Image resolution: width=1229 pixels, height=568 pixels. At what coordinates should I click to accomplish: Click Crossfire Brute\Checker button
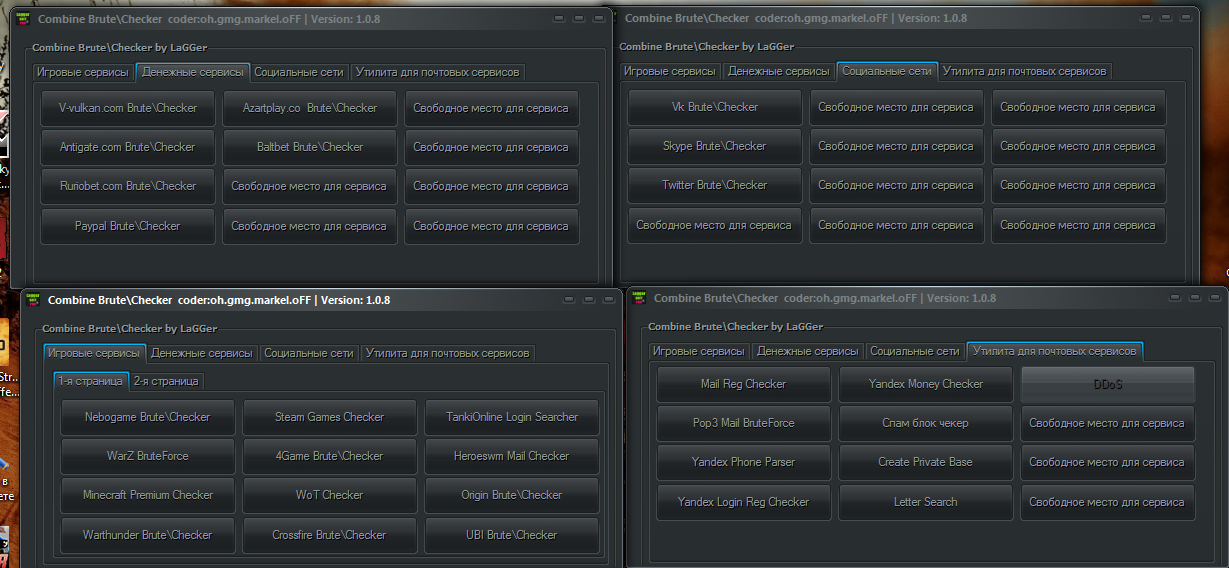[x=330, y=535]
